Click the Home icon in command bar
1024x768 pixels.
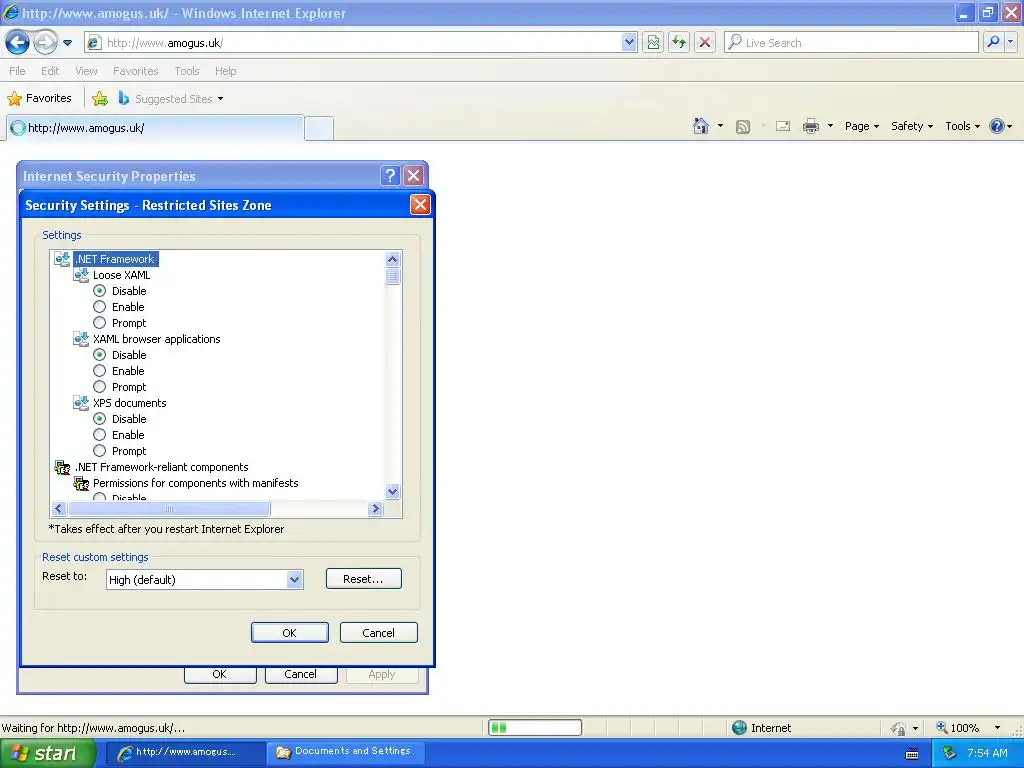coord(701,126)
